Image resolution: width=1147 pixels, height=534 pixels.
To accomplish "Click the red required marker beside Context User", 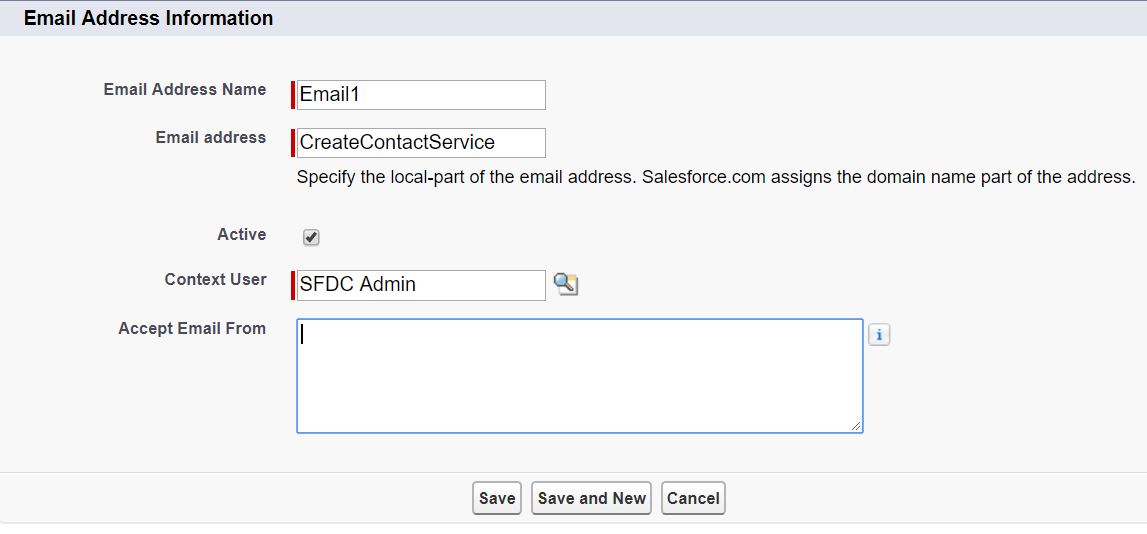I will (x=293, y=285).
